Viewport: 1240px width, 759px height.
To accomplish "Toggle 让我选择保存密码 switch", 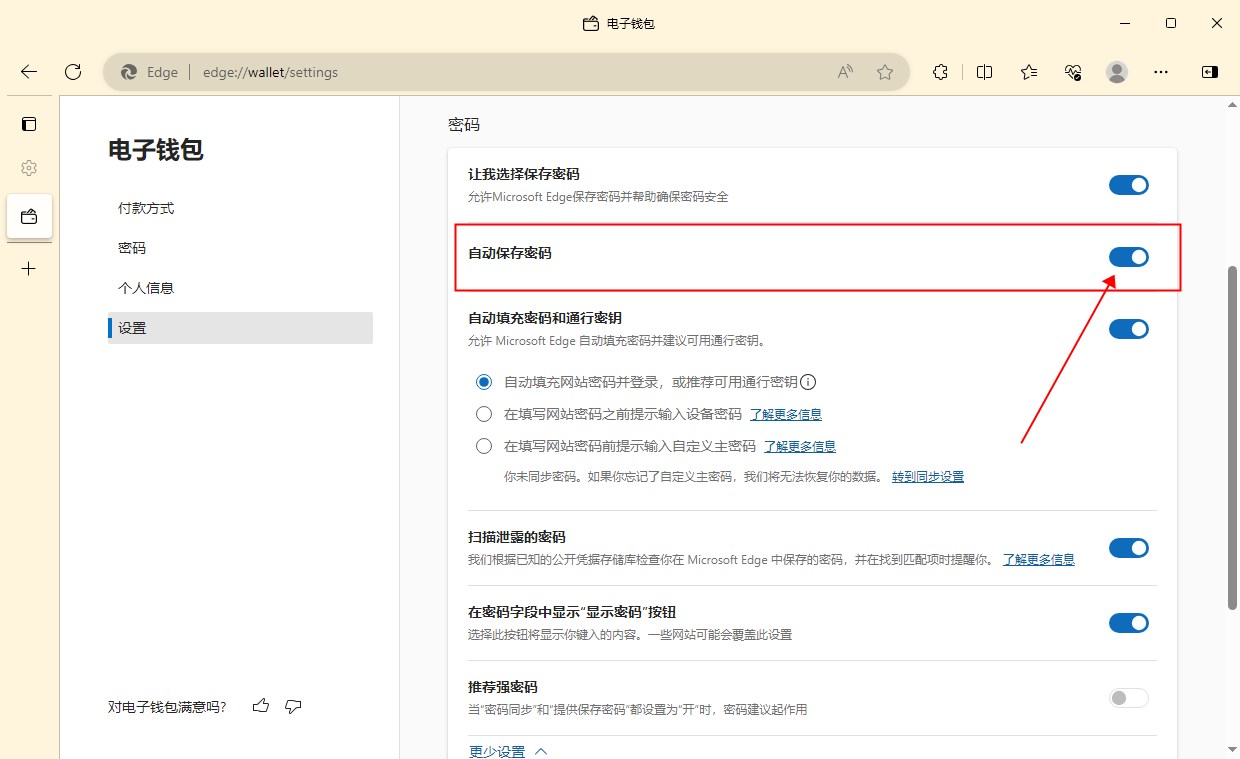I will [x=1129, y=185].
